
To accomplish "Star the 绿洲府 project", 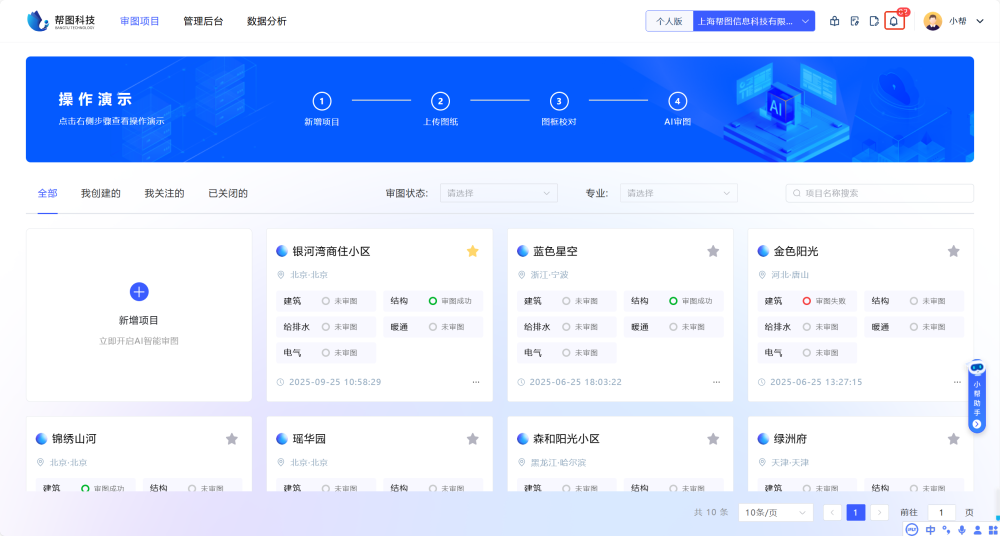I will 954,439.
